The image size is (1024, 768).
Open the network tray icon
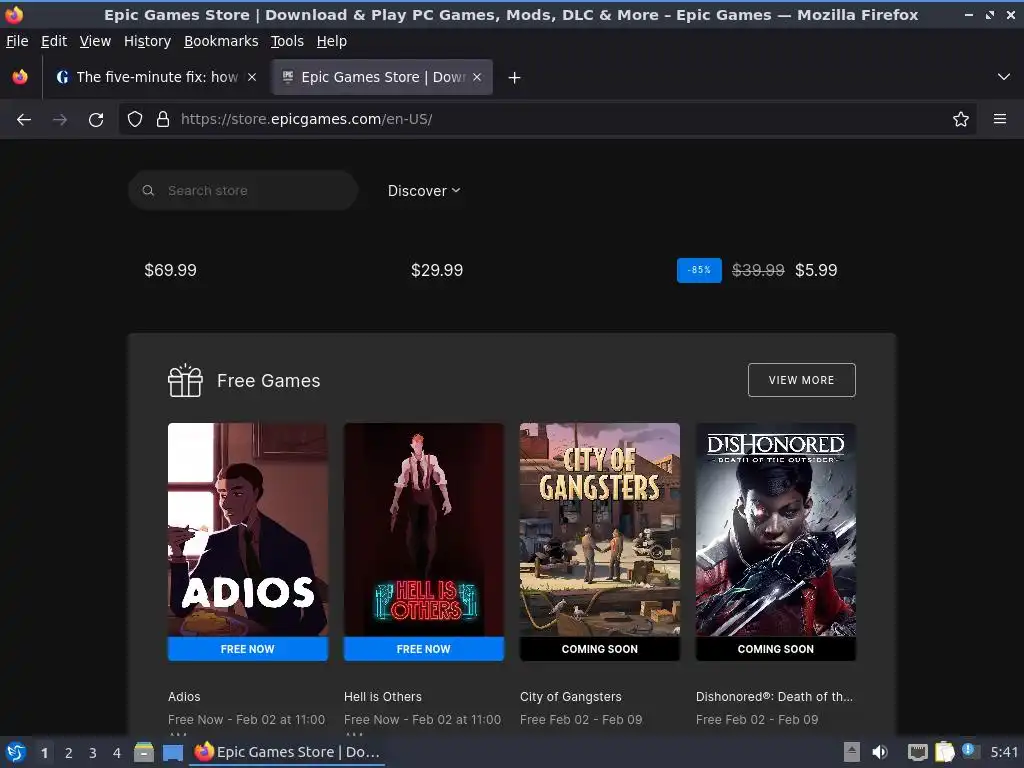[x=918, y=752]
